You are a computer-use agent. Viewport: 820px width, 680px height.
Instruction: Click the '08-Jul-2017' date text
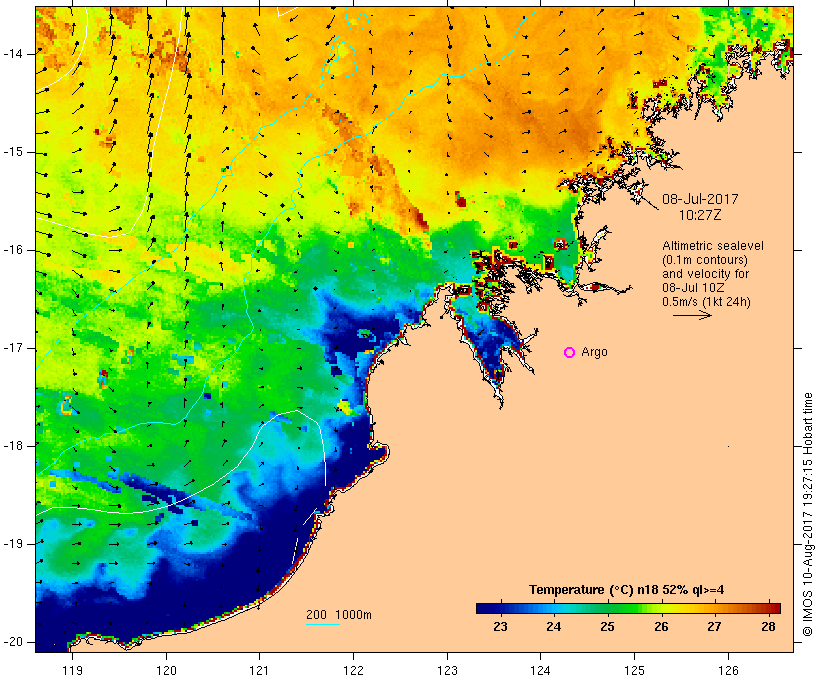coord(700,199)
